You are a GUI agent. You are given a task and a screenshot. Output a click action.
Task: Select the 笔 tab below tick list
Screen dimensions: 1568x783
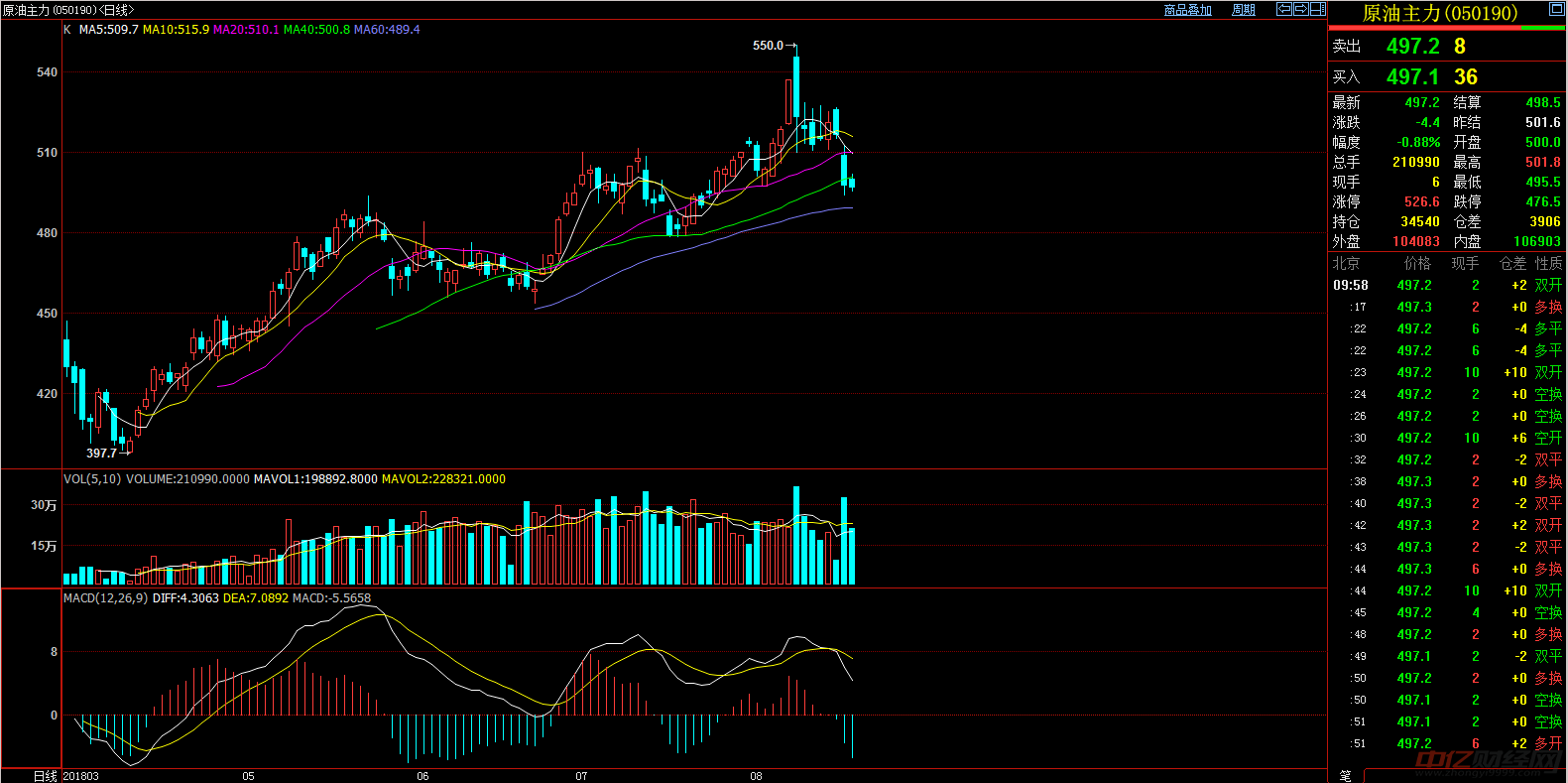click(x=1346, y=775)
